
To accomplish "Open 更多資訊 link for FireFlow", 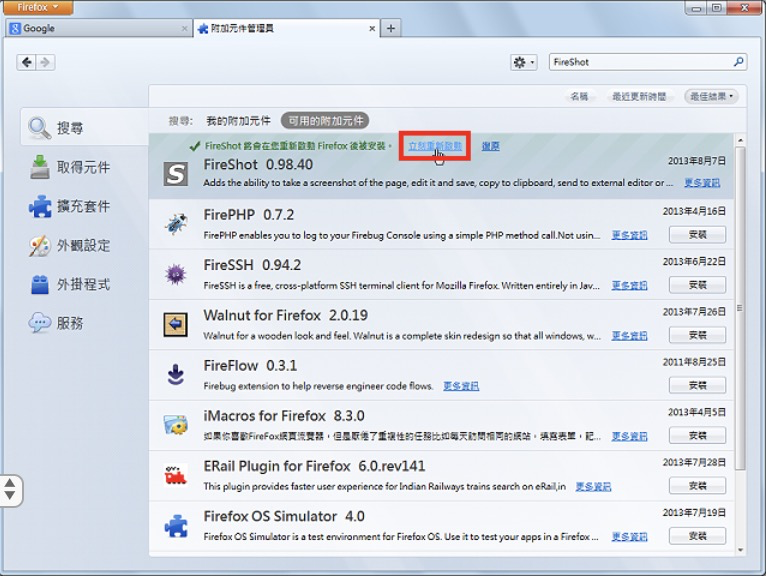I will 461,386.
